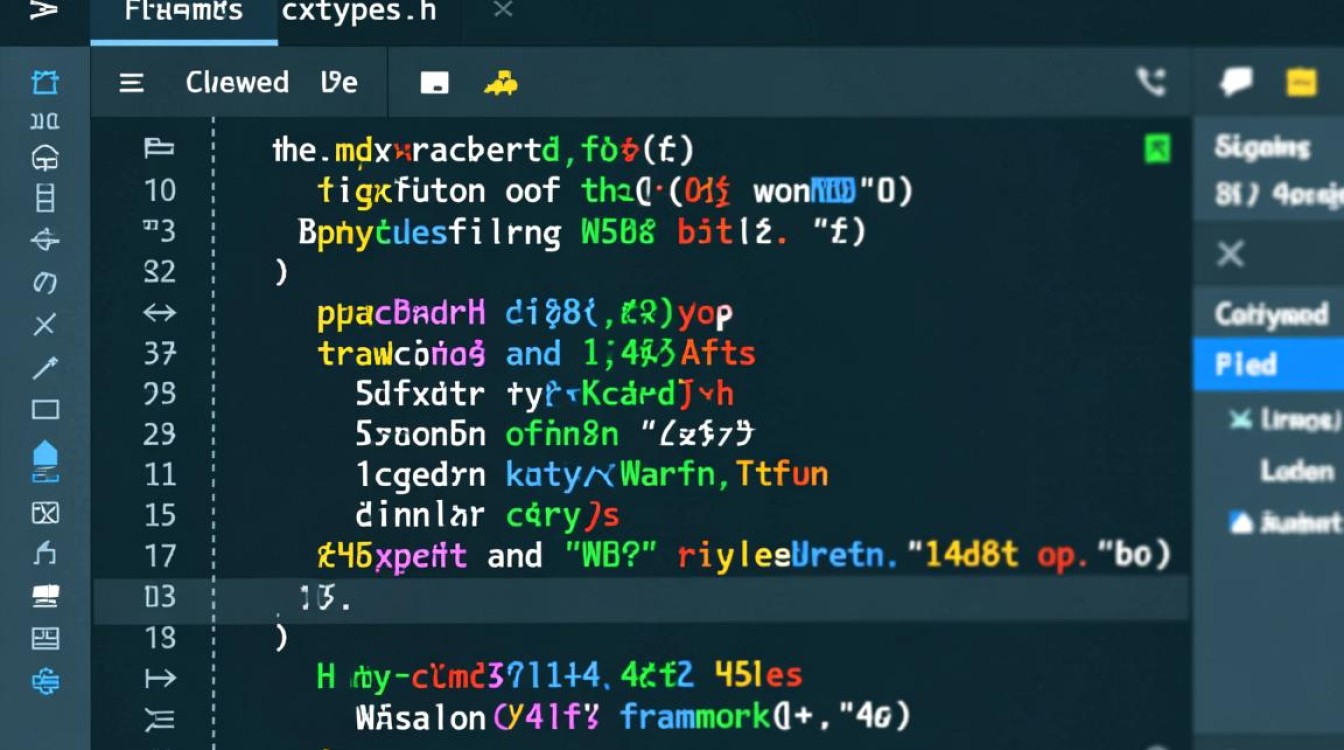Screen dimensions: 1344x750
Task: Click the white window icon in toolbar
Action: click(x=434, y=84)
